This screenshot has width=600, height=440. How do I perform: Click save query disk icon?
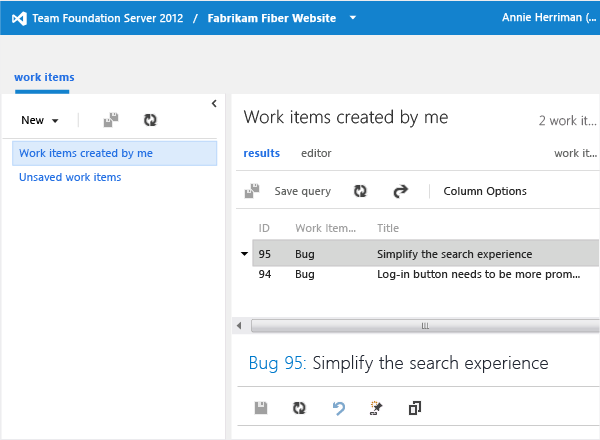pyautogui.click(x=252, y=191)
